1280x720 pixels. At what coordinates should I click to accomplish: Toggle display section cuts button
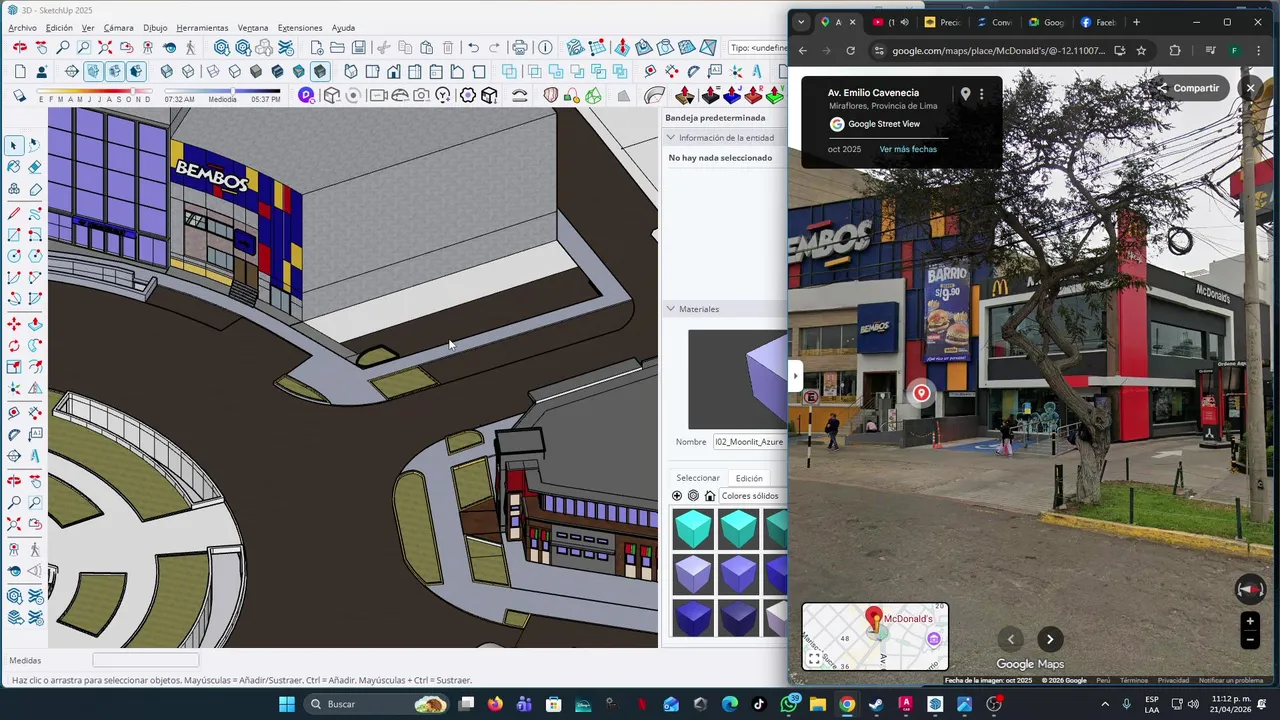pos(115,71)
